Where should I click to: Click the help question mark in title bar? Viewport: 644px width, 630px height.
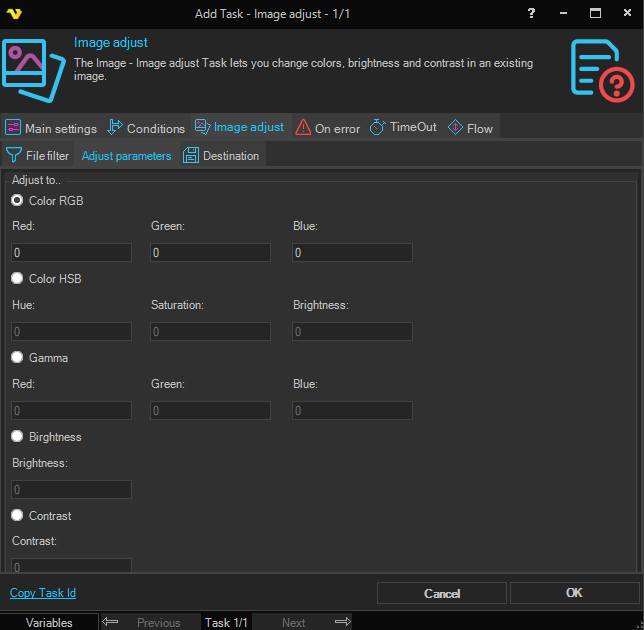tap(530, 13)
